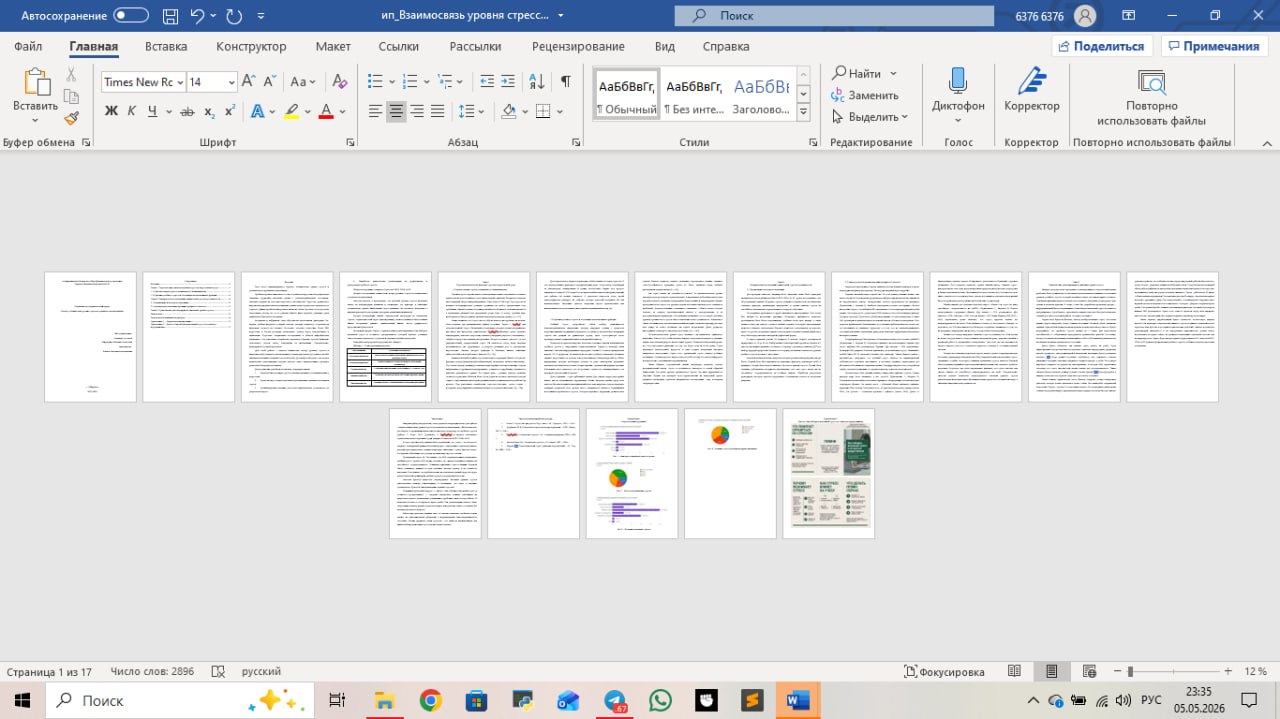Viewport: 1280px width, 719px height.
Task: Click the Поиск search field
Action: click(x=833, y=16)
